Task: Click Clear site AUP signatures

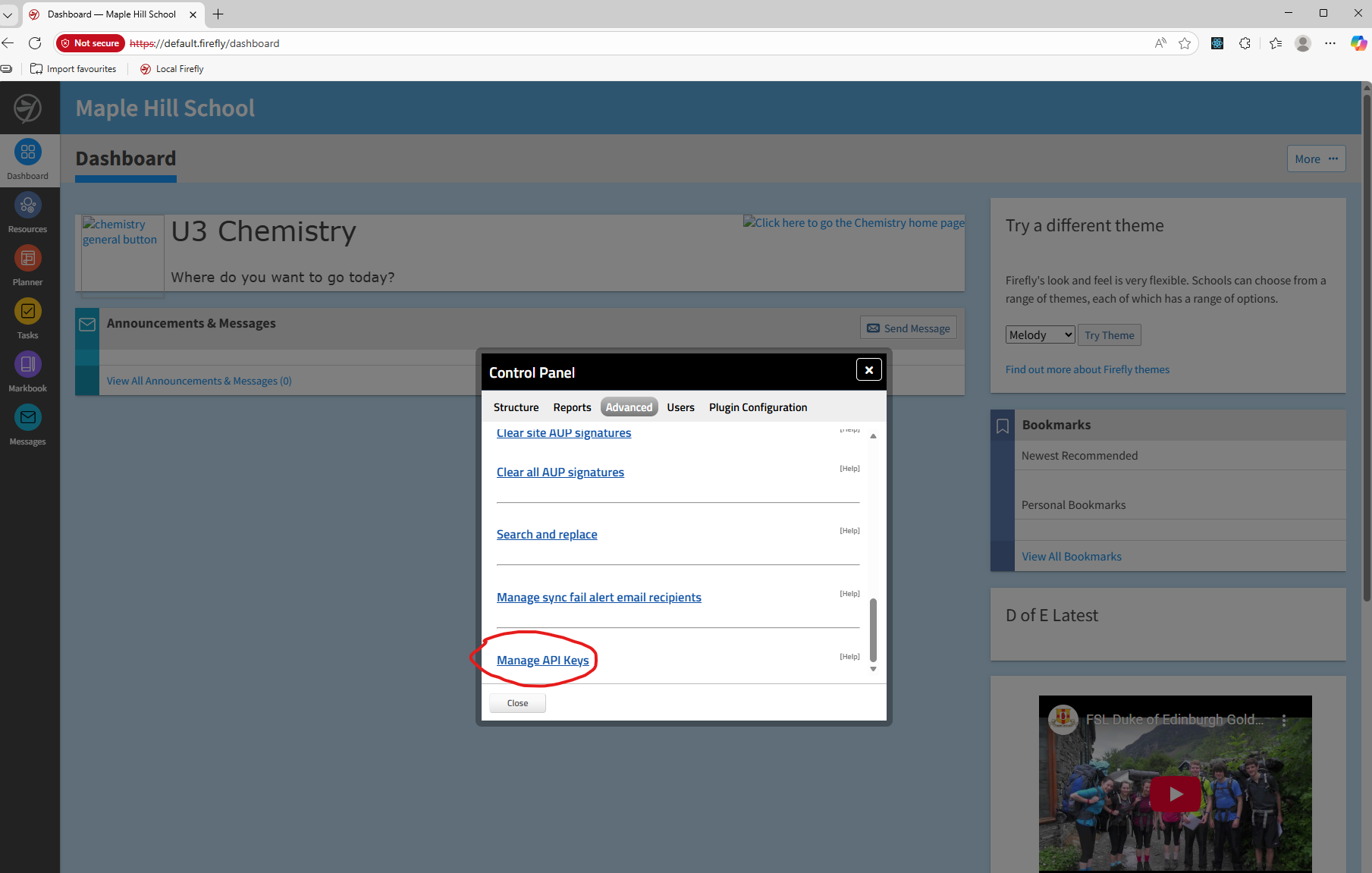Action: 564,433
